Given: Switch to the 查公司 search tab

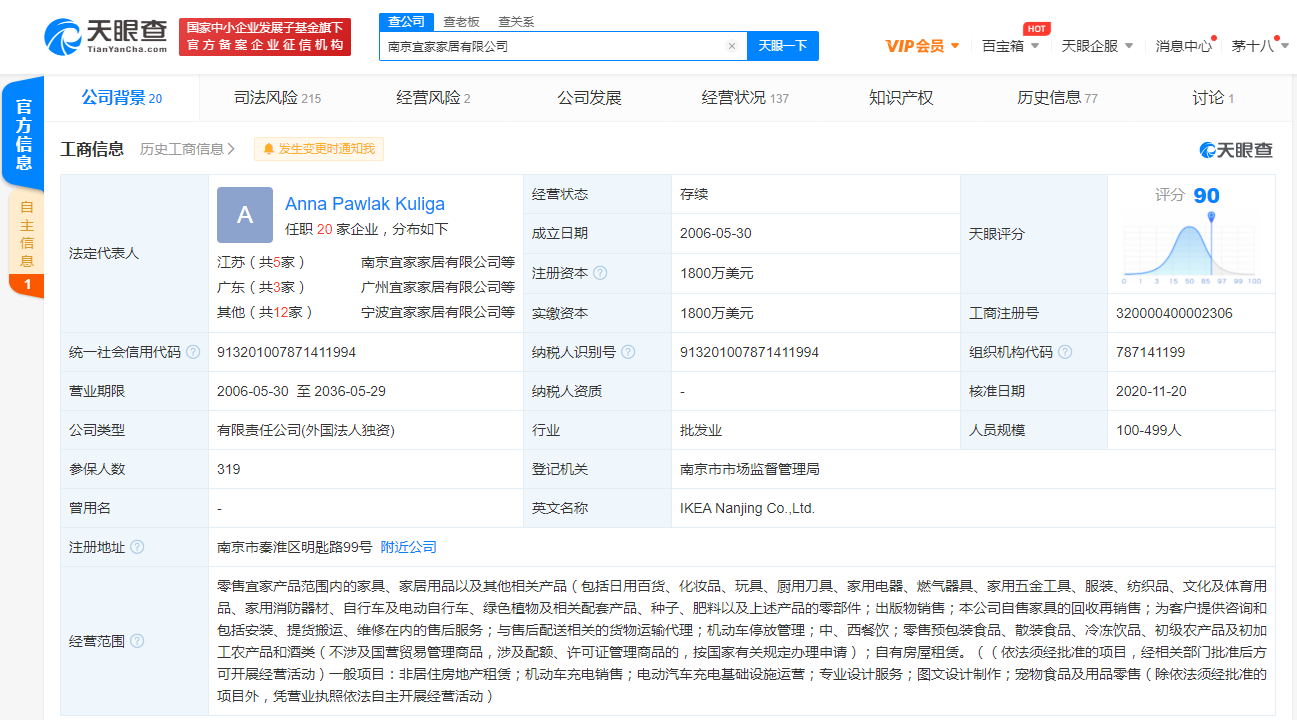Looking at the screenshot, I should coord(405,21).
